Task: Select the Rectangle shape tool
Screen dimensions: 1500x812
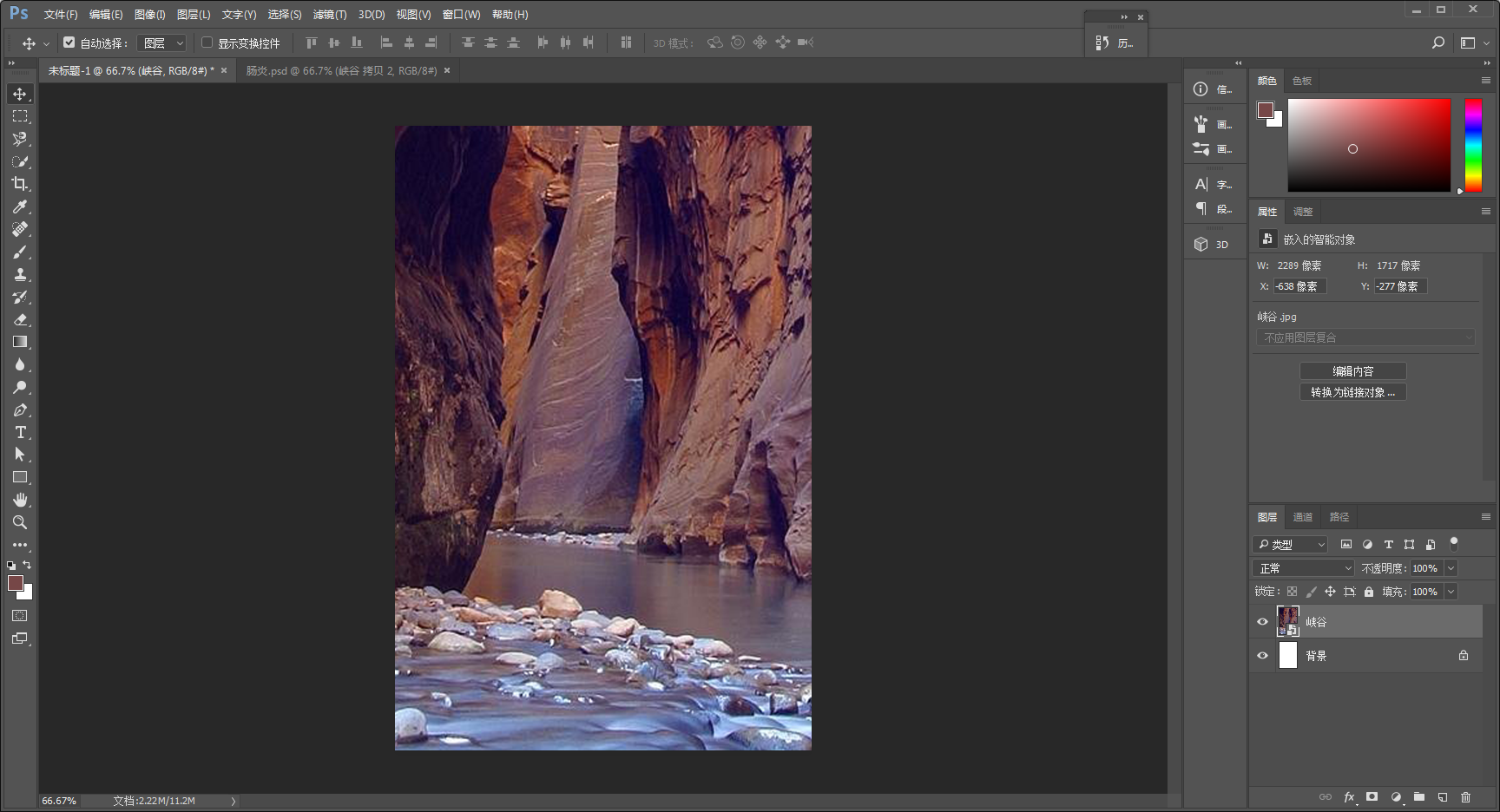Action: coord(20,477)
